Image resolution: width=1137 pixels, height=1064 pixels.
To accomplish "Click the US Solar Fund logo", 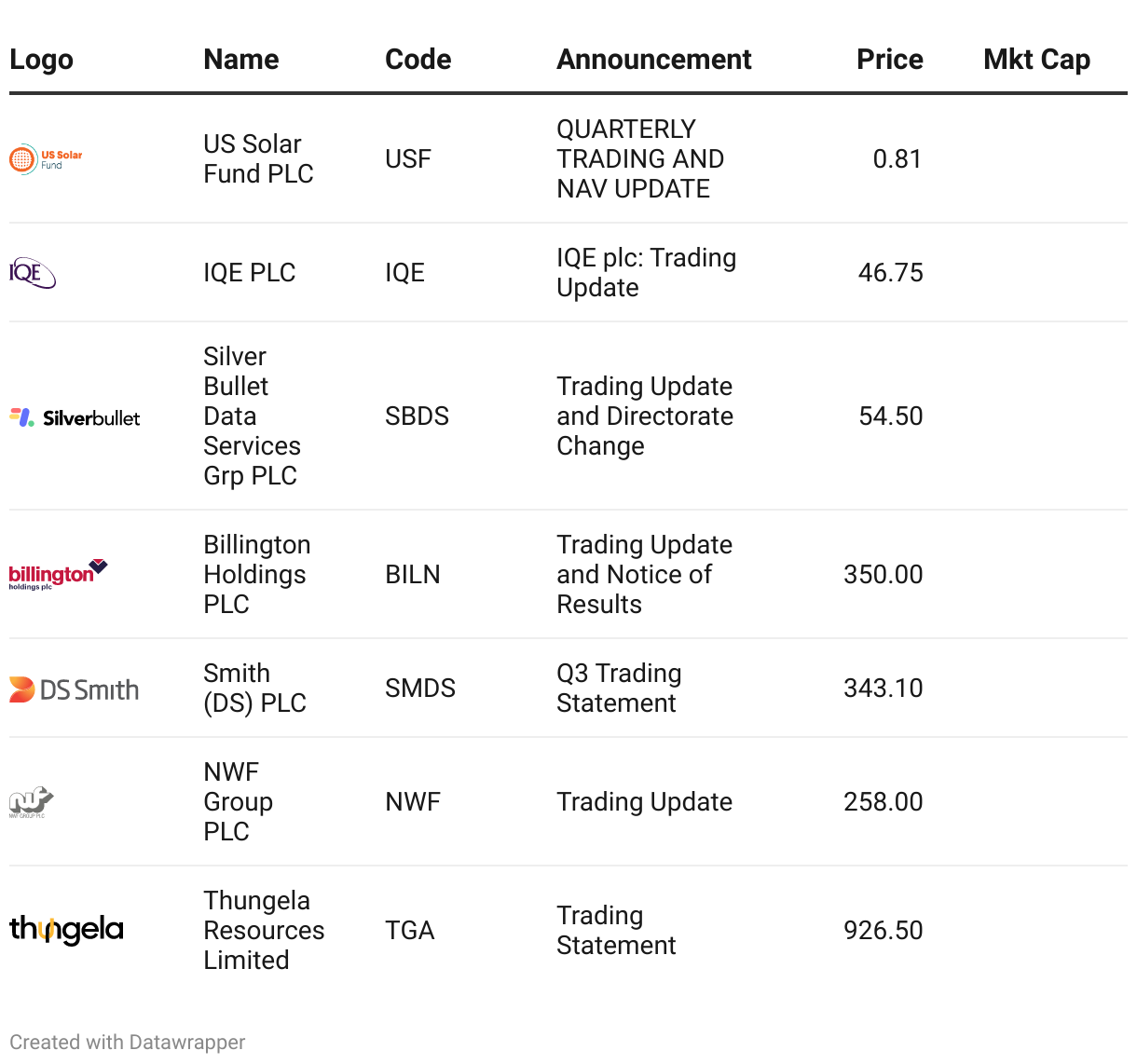I will (46, 159).
